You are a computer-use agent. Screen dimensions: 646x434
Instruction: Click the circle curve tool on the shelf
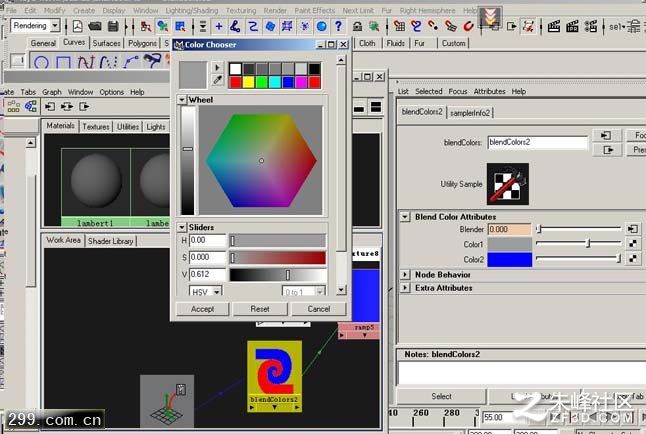click(x=41, y=62)
